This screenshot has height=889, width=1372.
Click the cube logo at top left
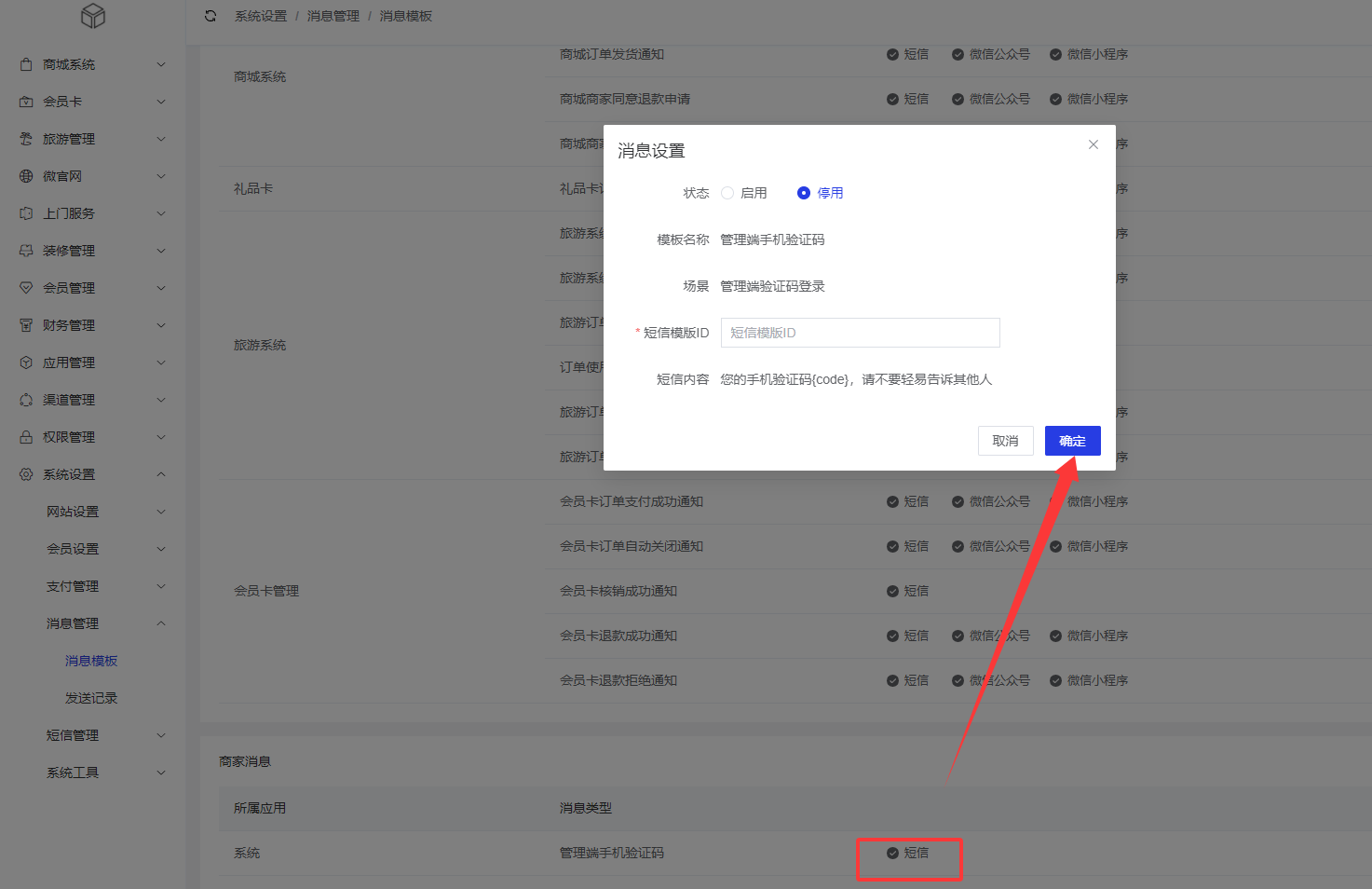(x=93, y=16)
